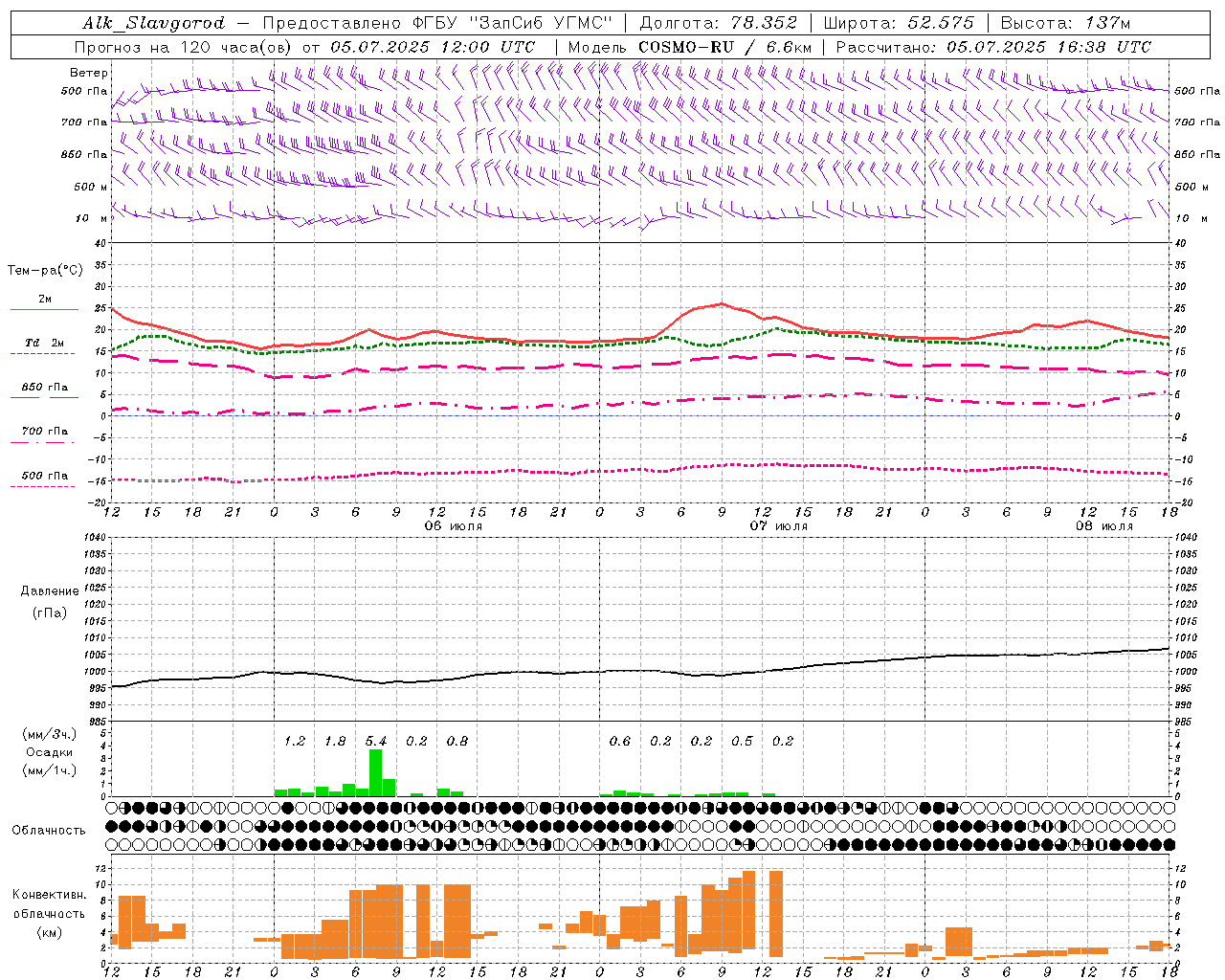Click the Тем-ра(°C) temperature panel label
1225x980 pixels.
pyautogui.click(x=45, y=271)
